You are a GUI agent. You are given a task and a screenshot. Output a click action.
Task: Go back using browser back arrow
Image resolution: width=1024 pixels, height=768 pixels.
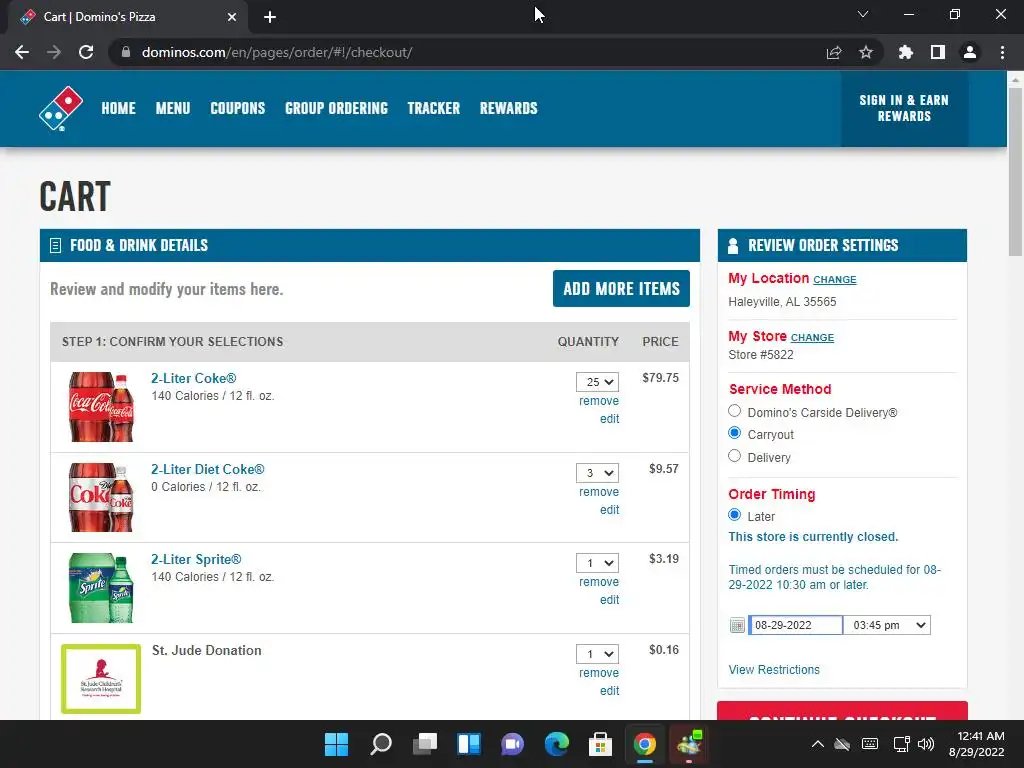click(x=22, y=52)
